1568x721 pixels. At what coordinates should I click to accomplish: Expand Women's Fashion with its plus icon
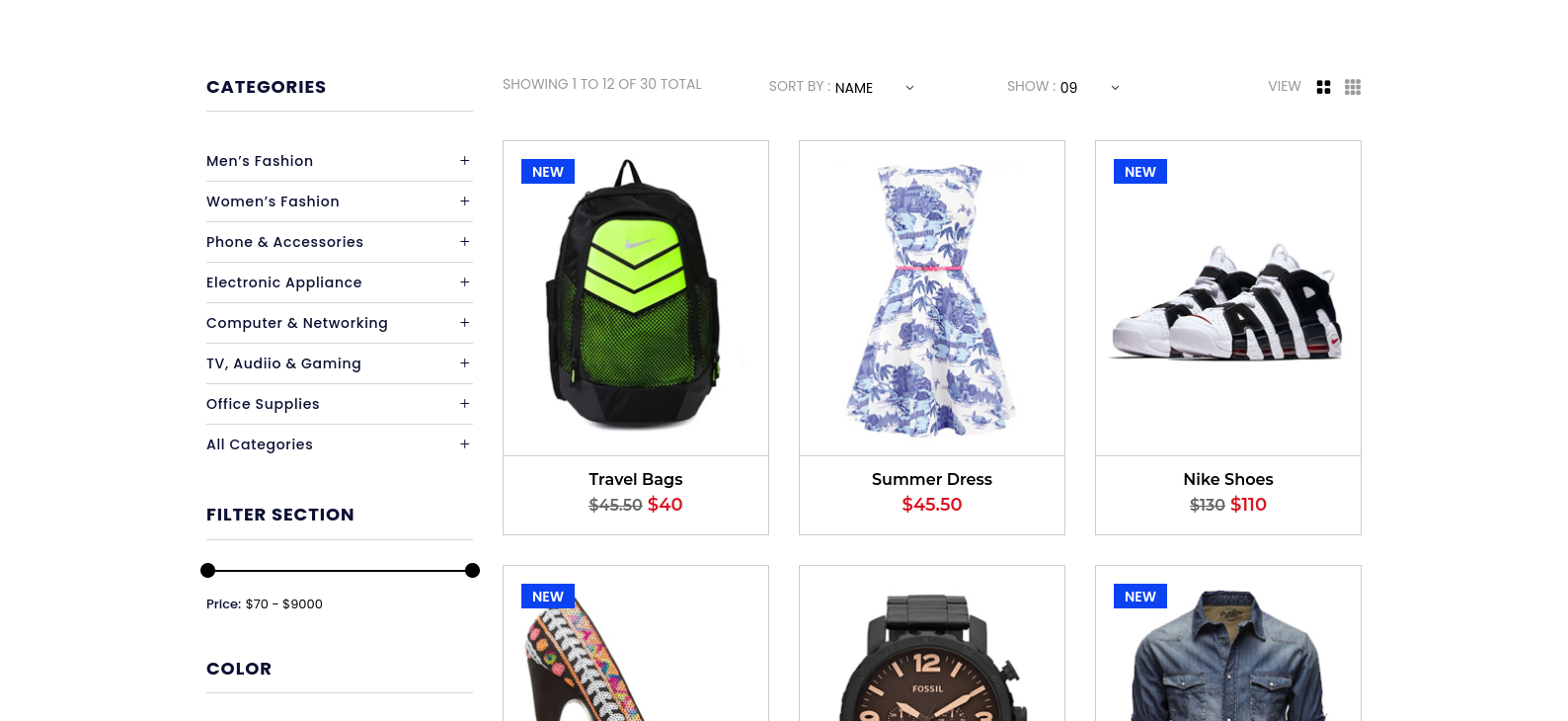coord(464,201)
